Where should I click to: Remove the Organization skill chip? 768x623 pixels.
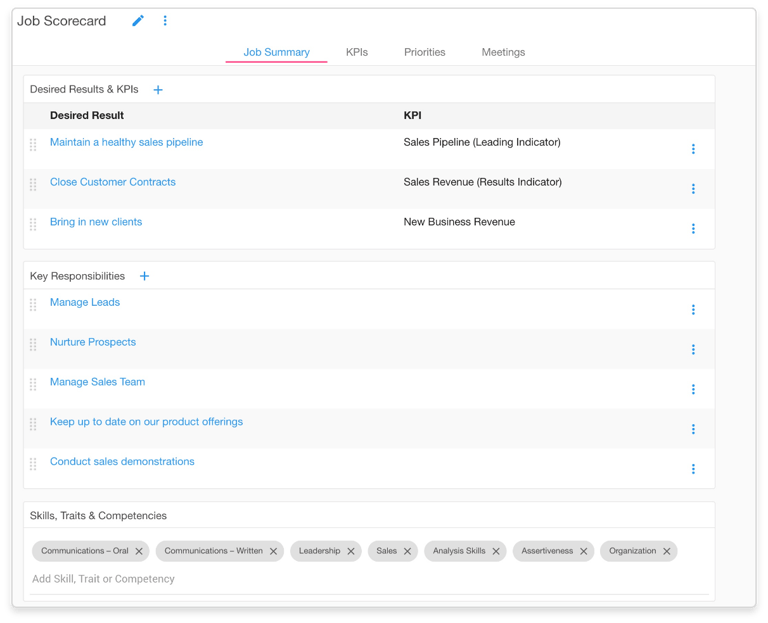(667, 551)
